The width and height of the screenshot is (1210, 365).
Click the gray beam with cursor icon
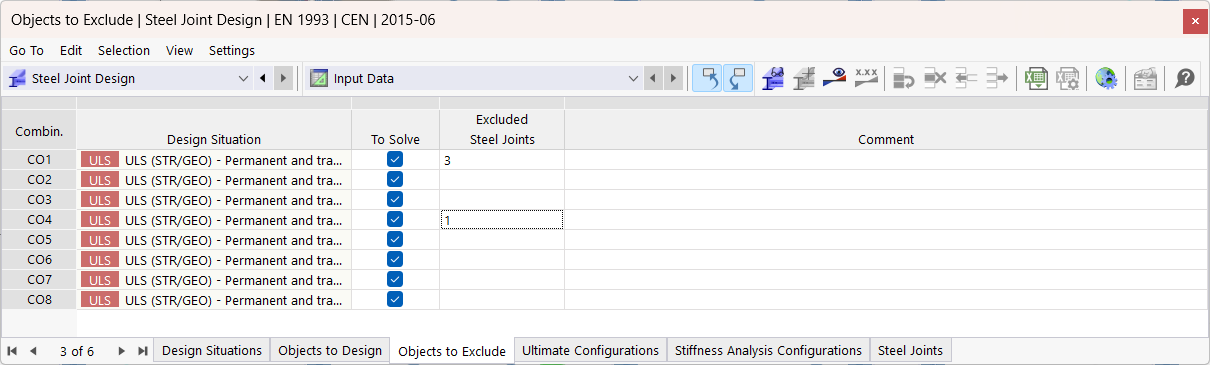[x=803, y=78]
